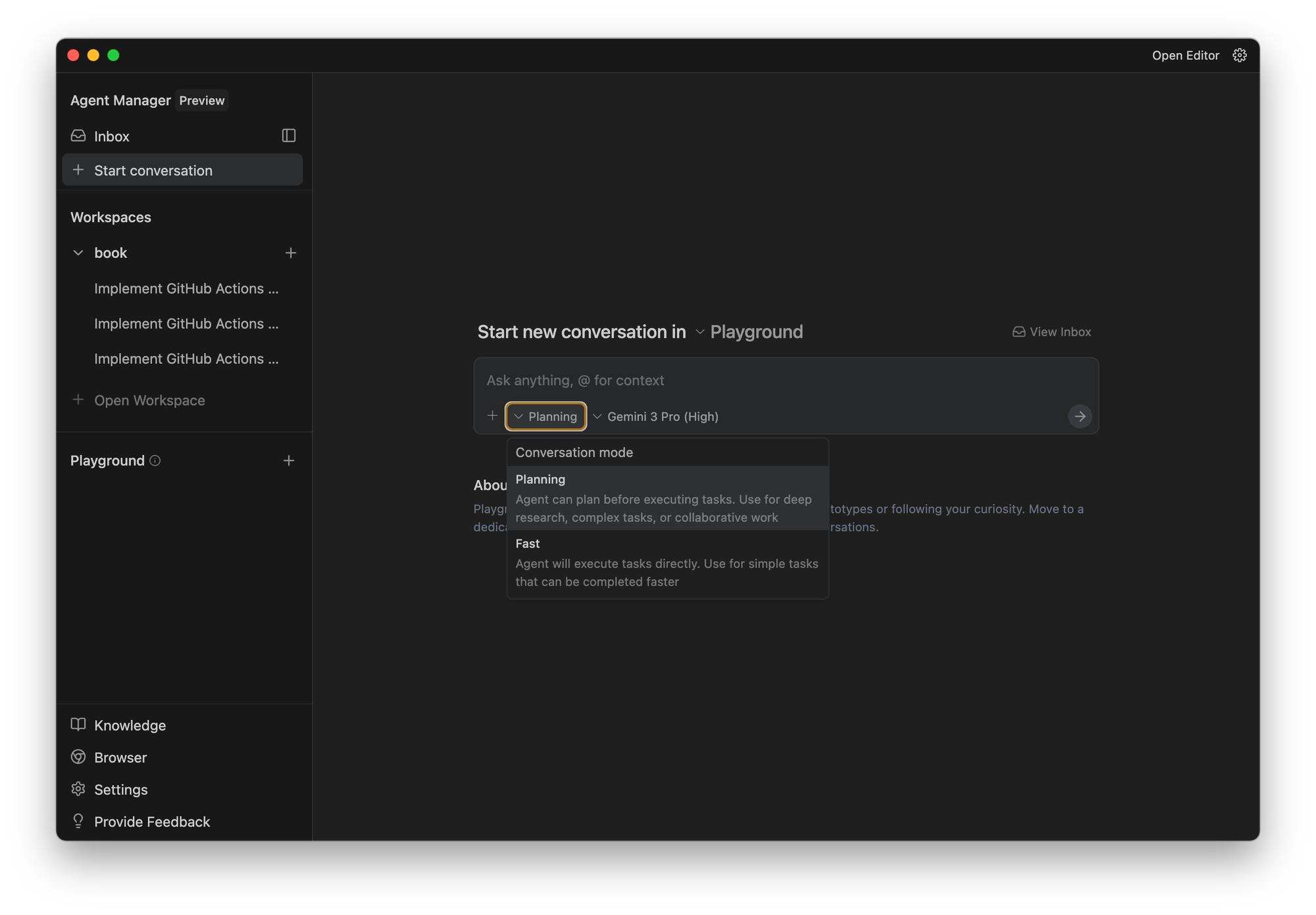Image resolution: width=1316 pixels, height=915 pixels.
Task: Click the Inbox tray icon
Action: click(x=78, y=136)
